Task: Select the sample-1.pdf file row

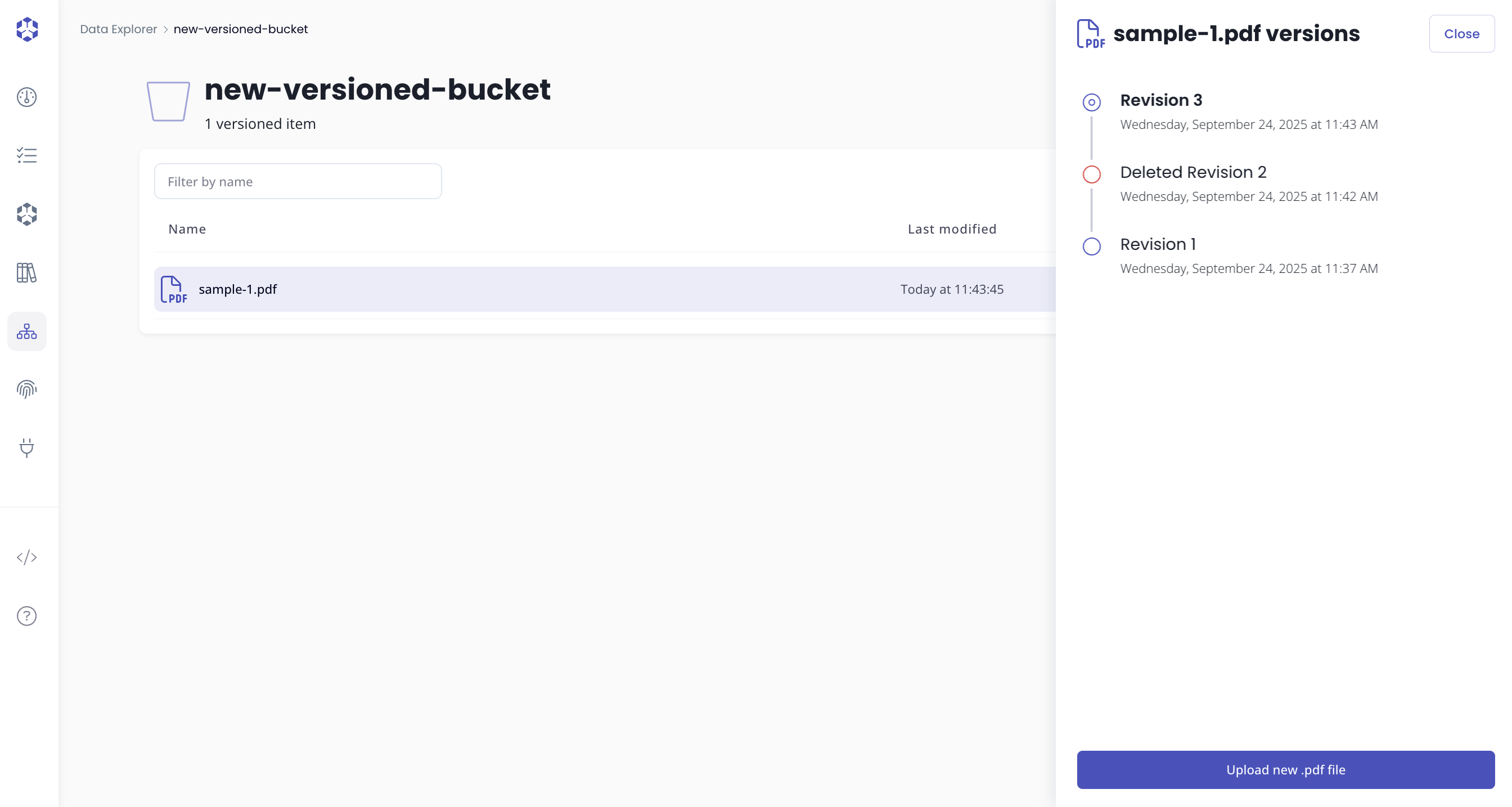Action: (x=237, y=290)
